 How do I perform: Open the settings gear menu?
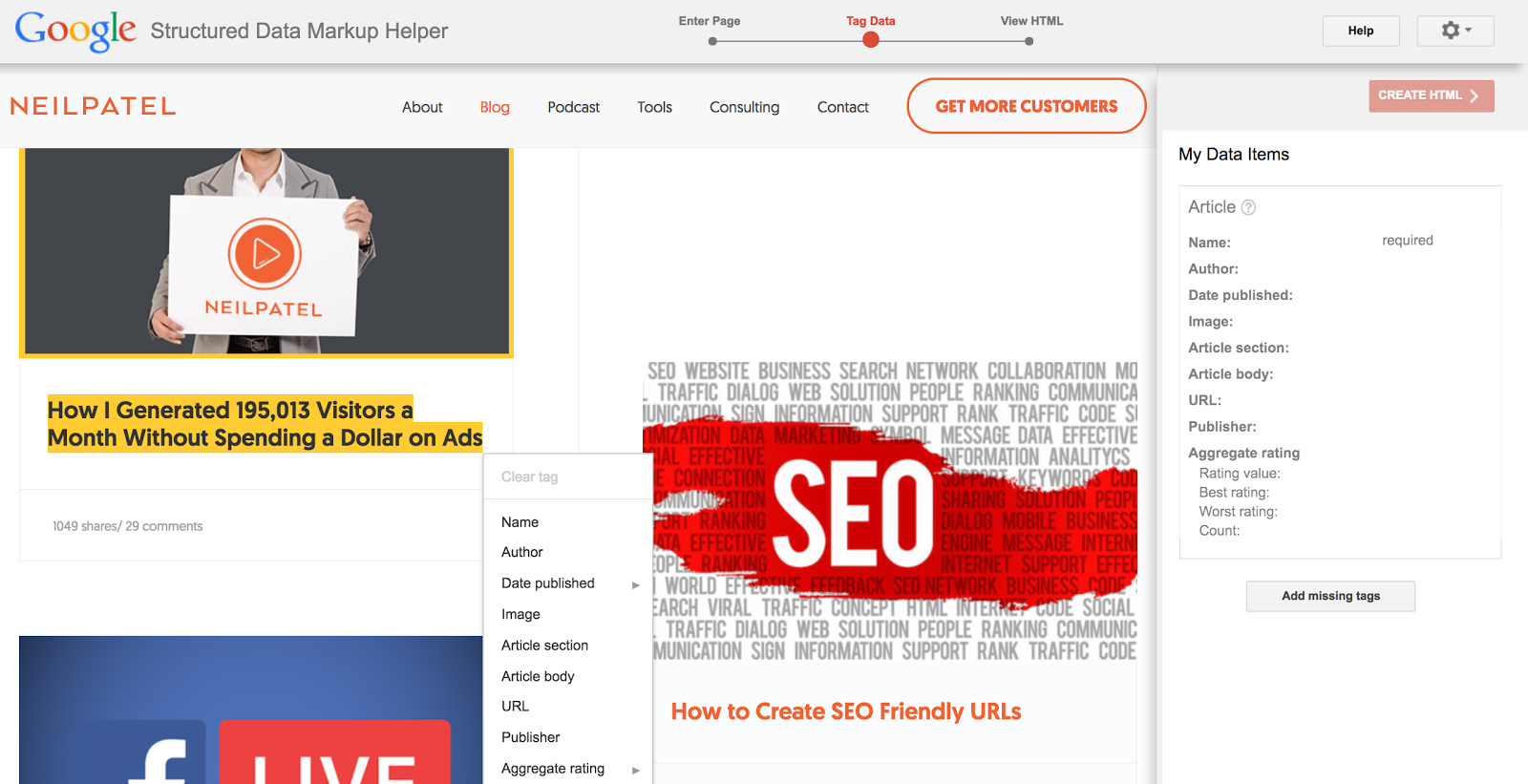(1455, 31)
